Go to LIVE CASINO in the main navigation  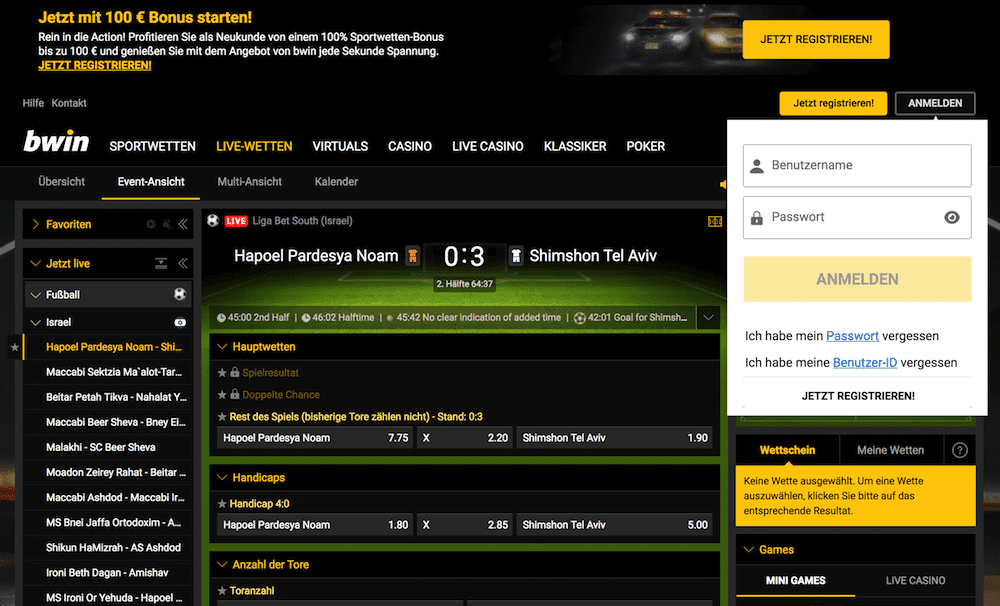488,146
